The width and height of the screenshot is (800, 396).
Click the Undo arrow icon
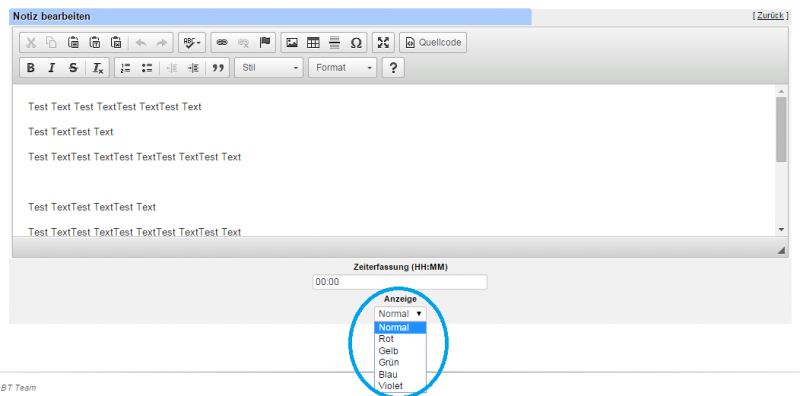point(140,43)
